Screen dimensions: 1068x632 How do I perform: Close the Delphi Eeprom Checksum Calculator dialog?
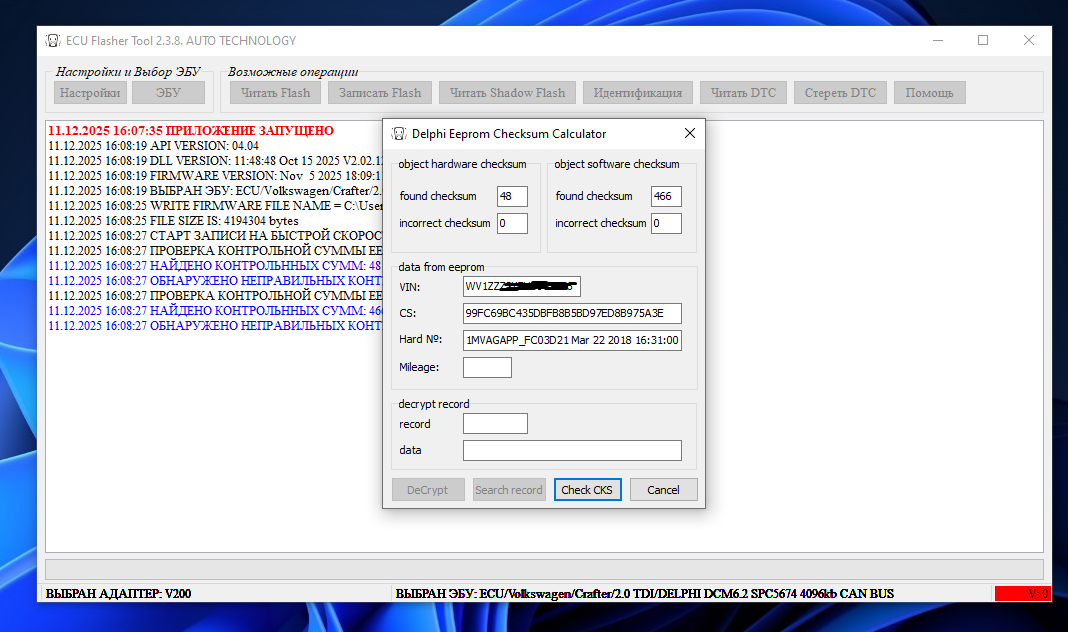point(689,133)
